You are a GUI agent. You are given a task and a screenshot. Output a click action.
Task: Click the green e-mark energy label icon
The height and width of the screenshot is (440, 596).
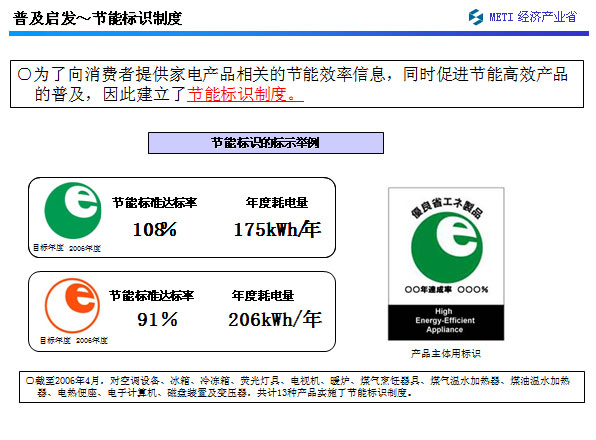[73, 210]
